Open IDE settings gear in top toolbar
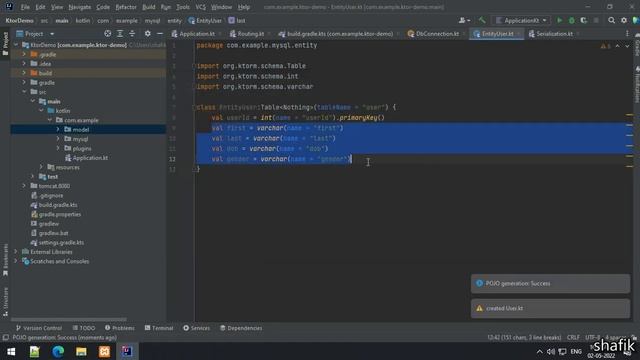This screenshot has width=640, height=360. coord(624,20)
